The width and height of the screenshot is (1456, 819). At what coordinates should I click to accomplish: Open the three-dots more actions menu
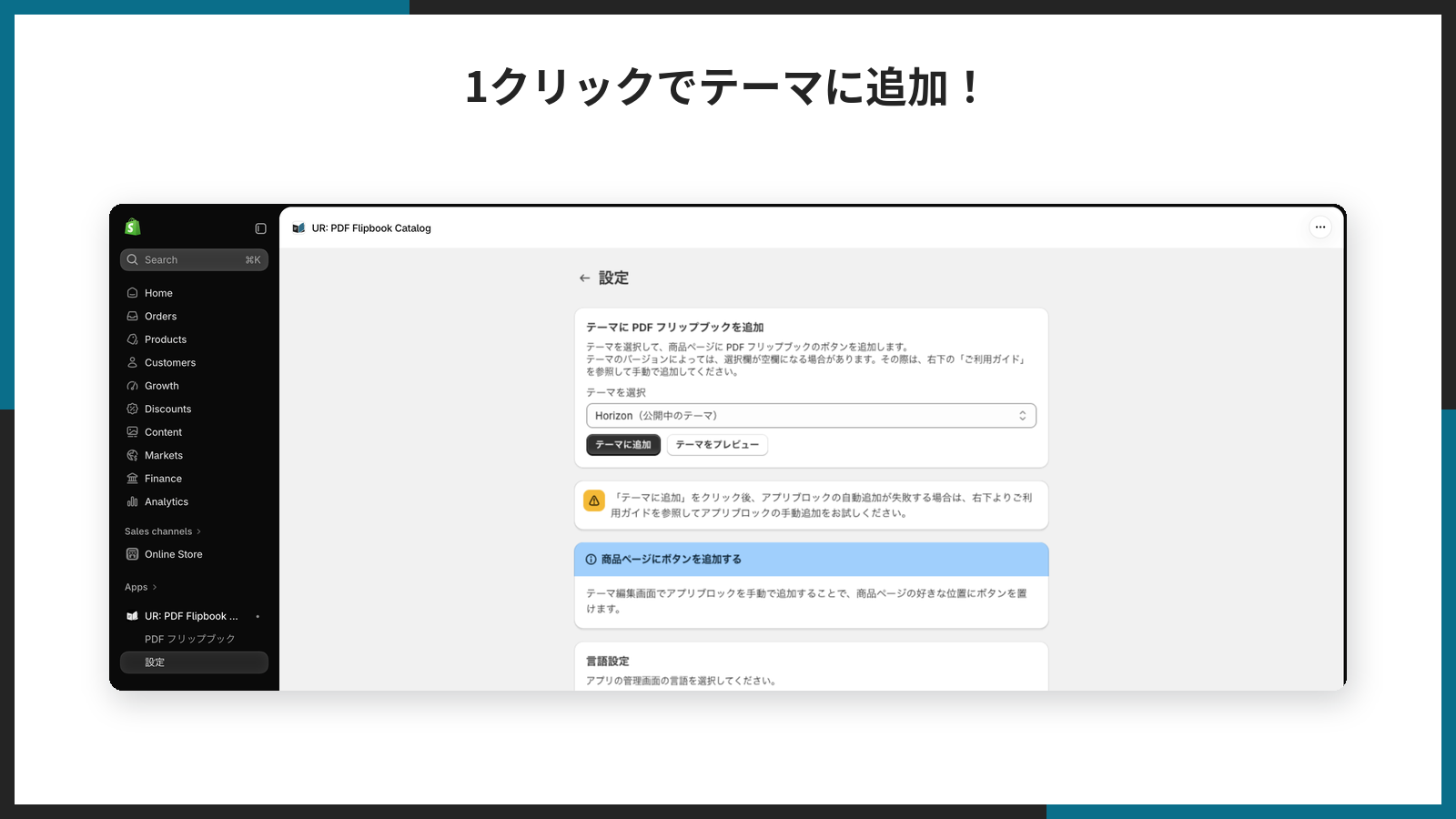pos(1320,227)
